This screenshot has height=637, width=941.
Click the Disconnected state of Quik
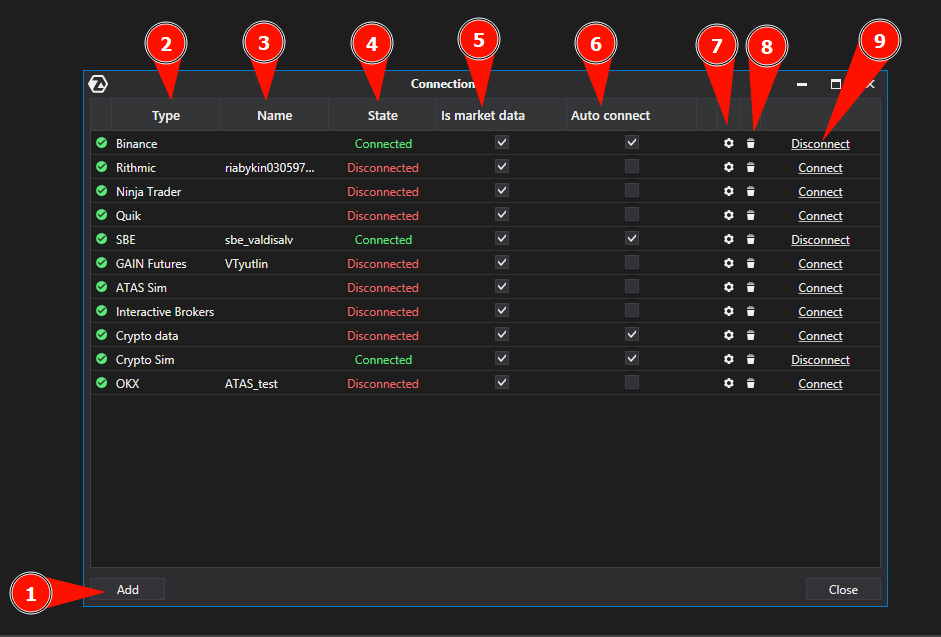(383, 216)
